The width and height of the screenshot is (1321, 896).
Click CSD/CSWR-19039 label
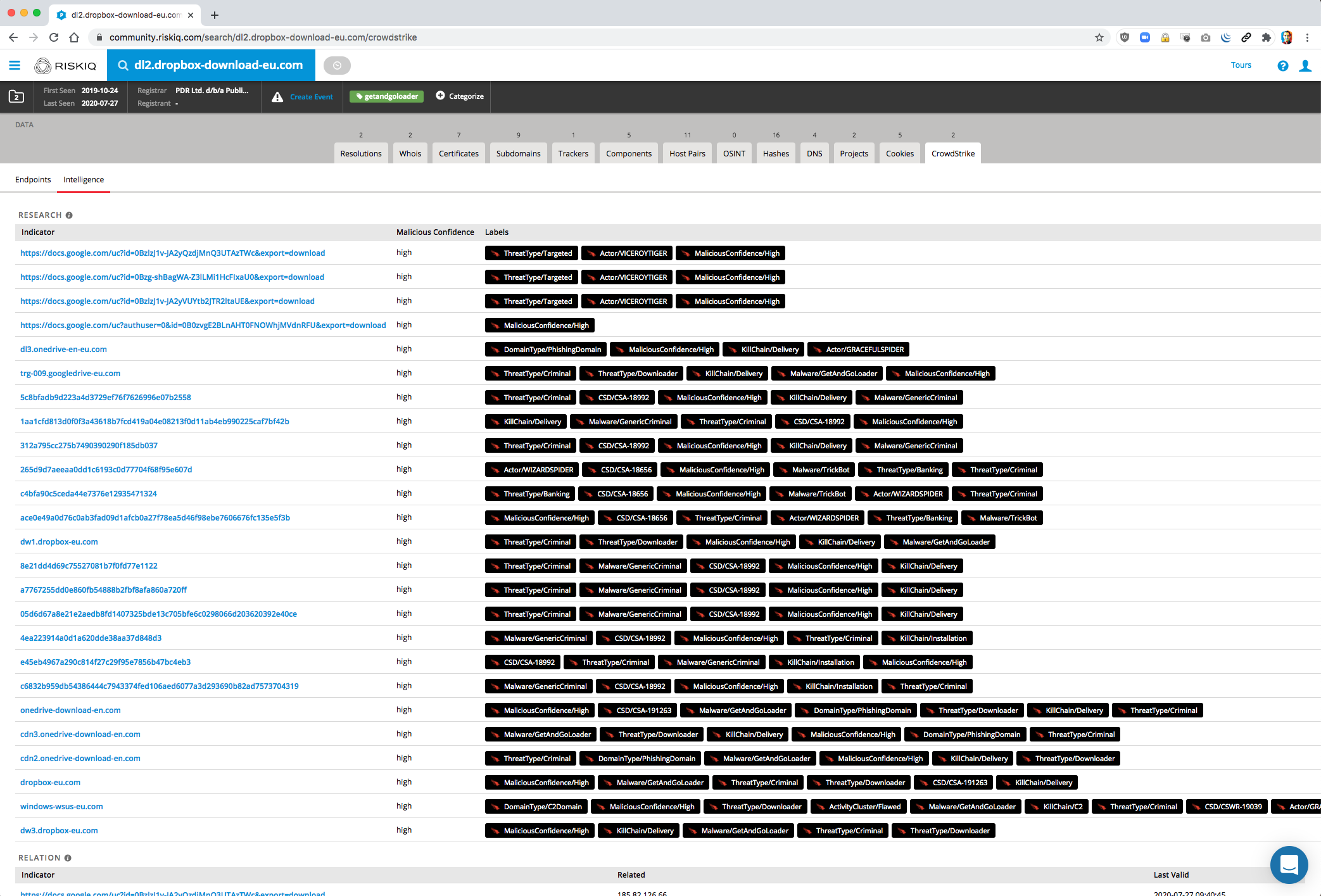[1226, 807]
